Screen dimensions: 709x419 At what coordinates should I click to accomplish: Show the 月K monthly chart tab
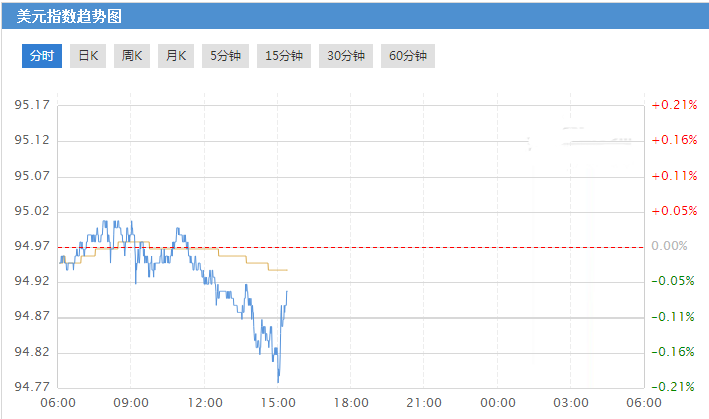pyautogui.click(x=177, y=56)
